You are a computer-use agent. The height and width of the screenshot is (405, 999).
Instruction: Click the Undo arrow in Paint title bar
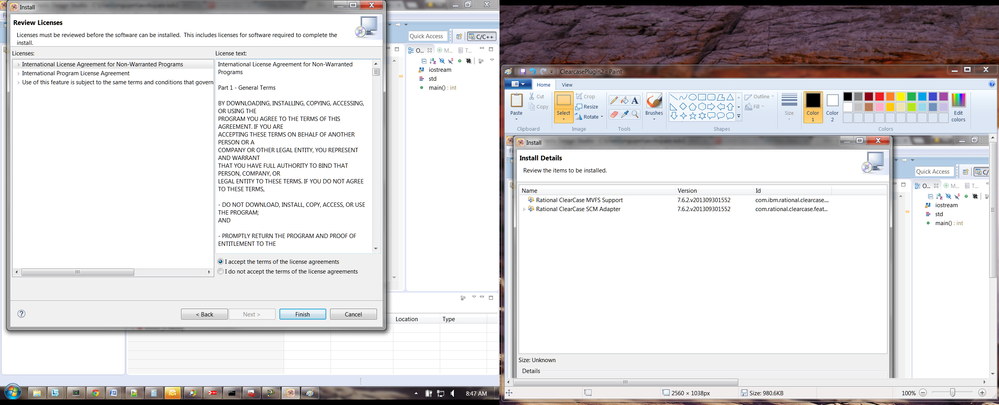pyautogui.click(x=531, y=71)
